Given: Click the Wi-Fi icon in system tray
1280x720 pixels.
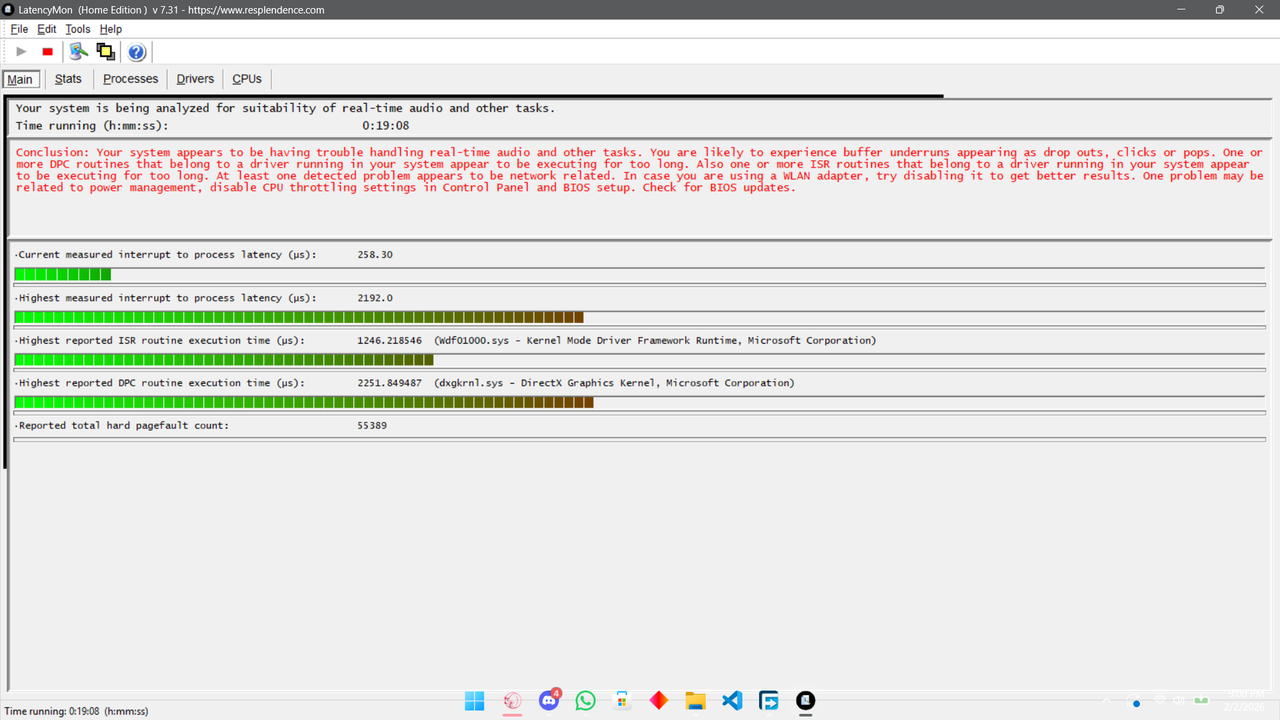Looking at the screenshot, I should (1160, 700).
